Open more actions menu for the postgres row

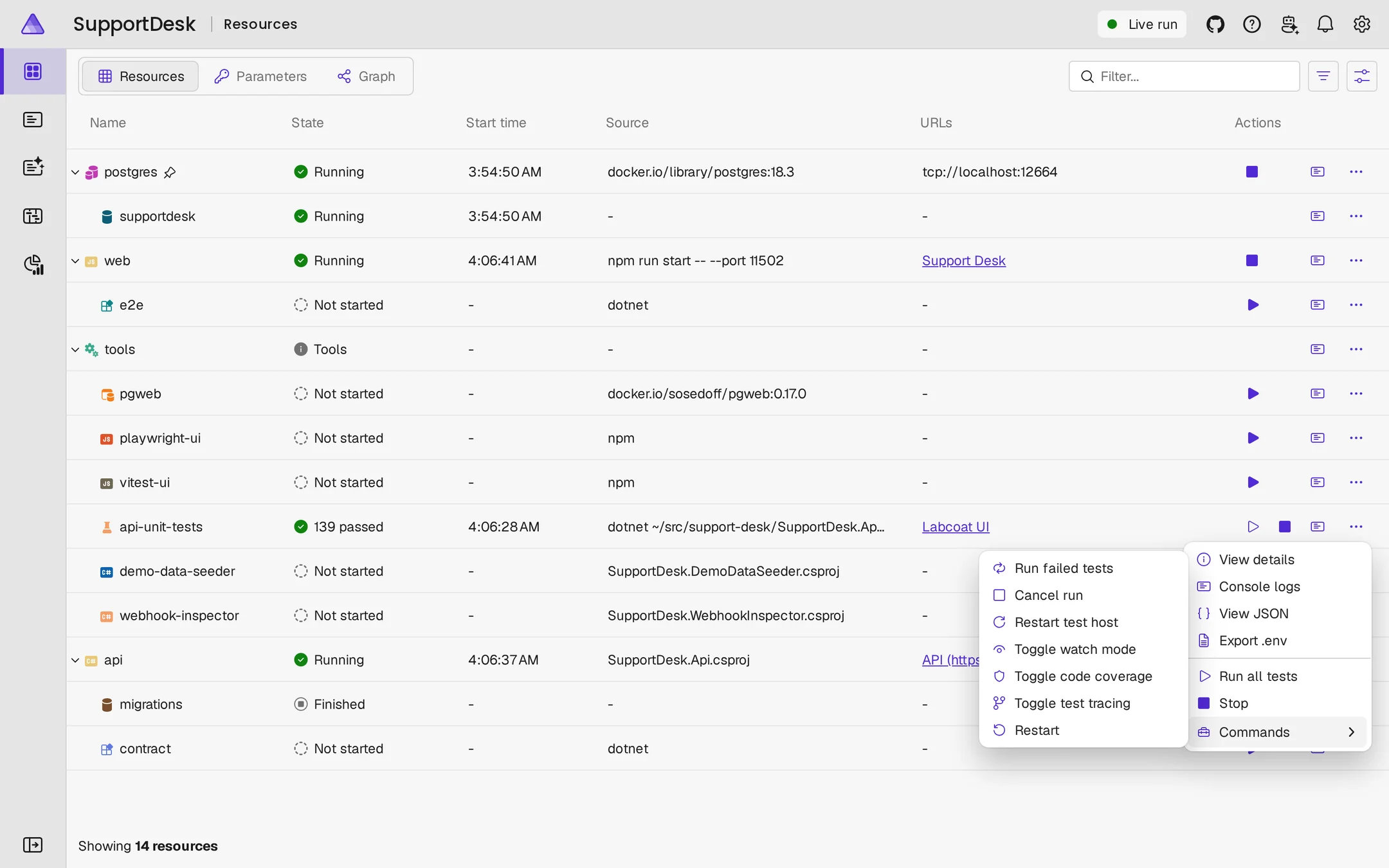(x=1356, y=172)
